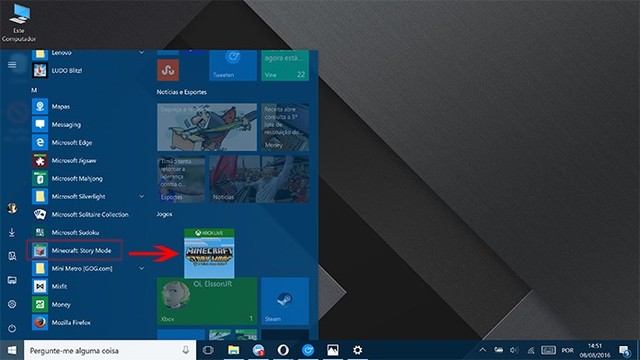Open Action Center notifications icon

pyautogui.click(x=624, y=350)
